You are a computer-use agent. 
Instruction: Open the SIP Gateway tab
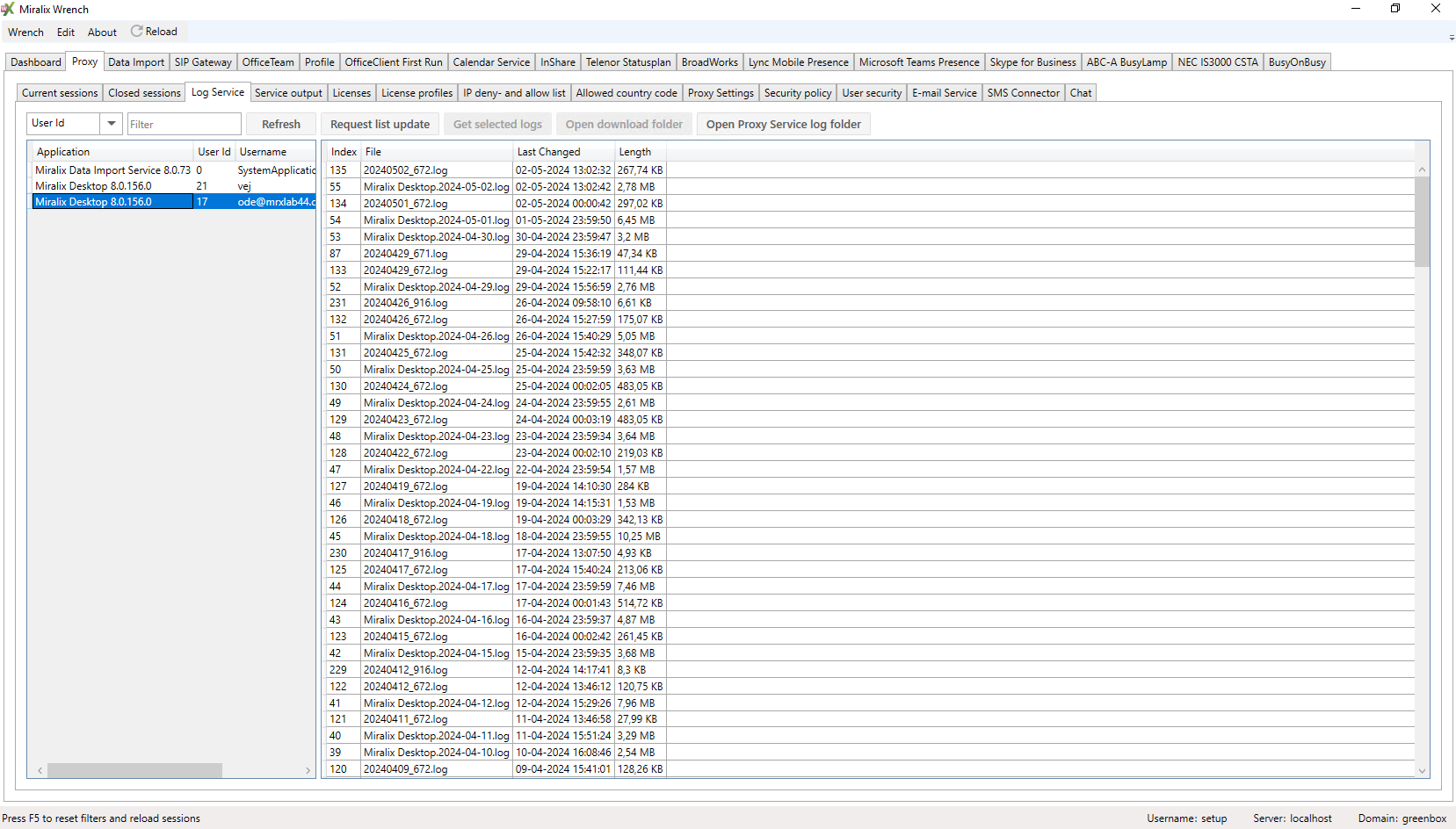click(x=203, y=62)
